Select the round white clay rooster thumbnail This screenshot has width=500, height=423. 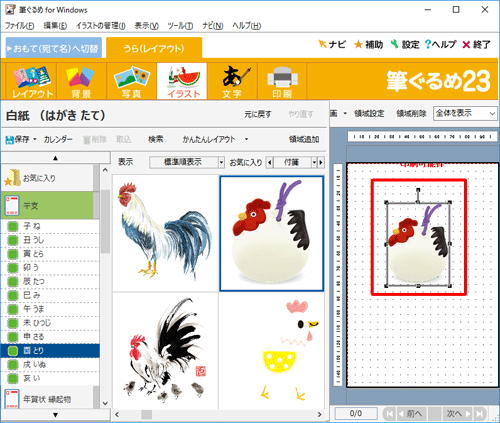pos(272,233)
